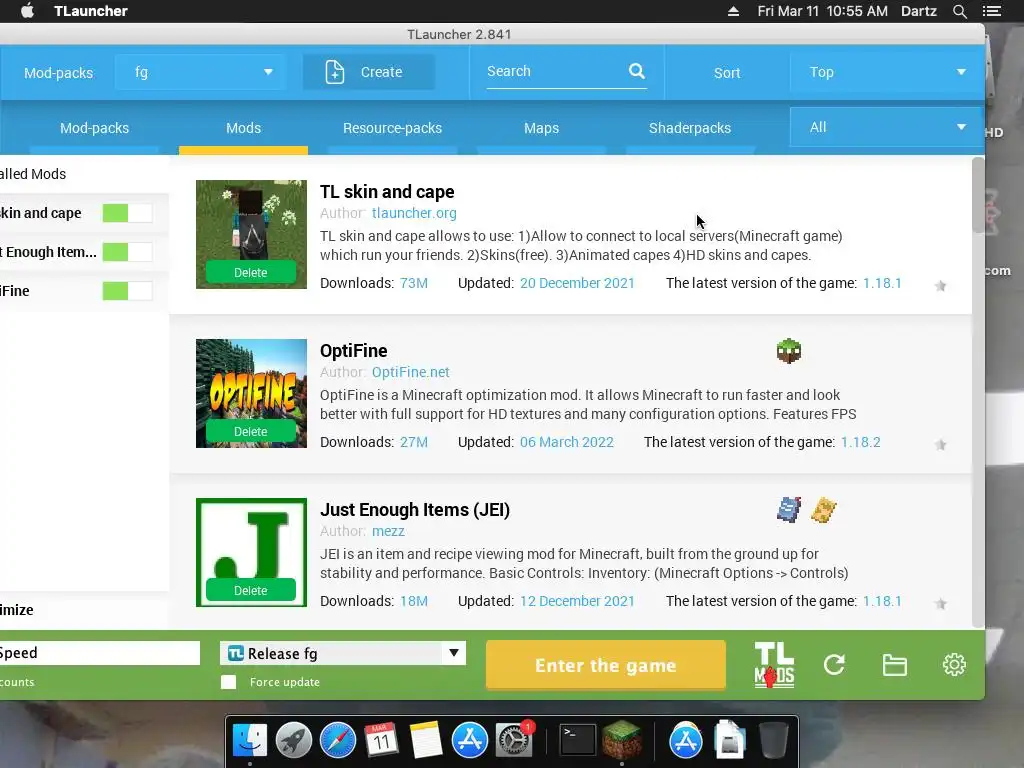Open Calendar in the Dock
1024x768 pixels.
click(381, 741)
